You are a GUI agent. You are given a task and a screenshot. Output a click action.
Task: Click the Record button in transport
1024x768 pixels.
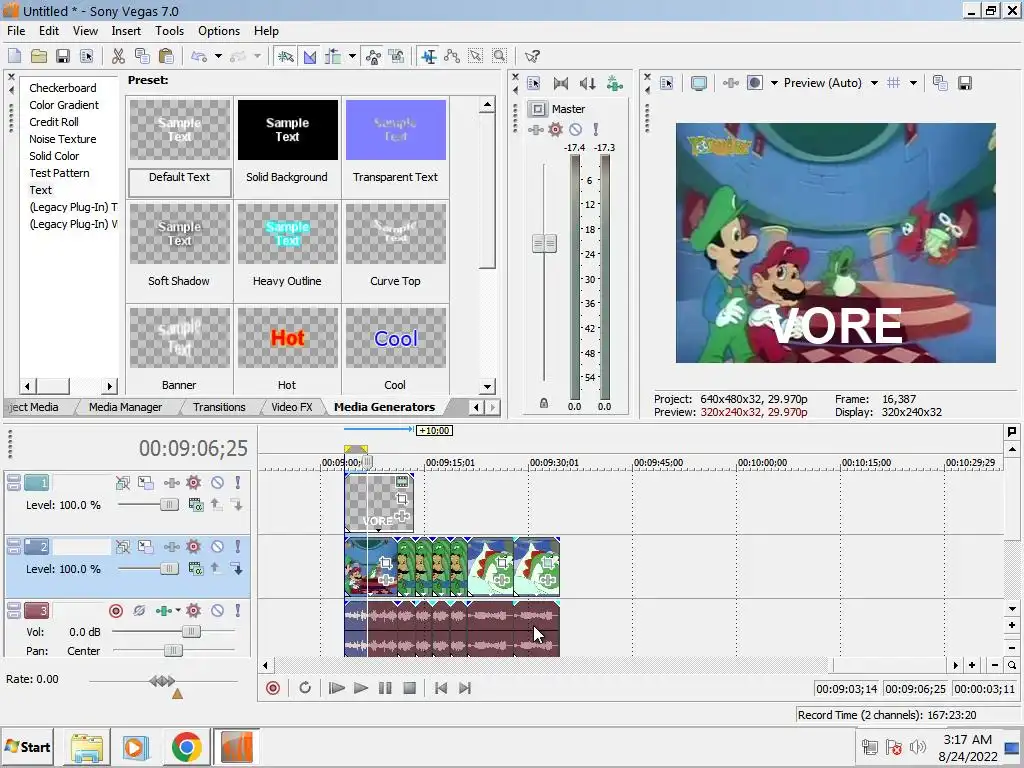coord(273,688)
